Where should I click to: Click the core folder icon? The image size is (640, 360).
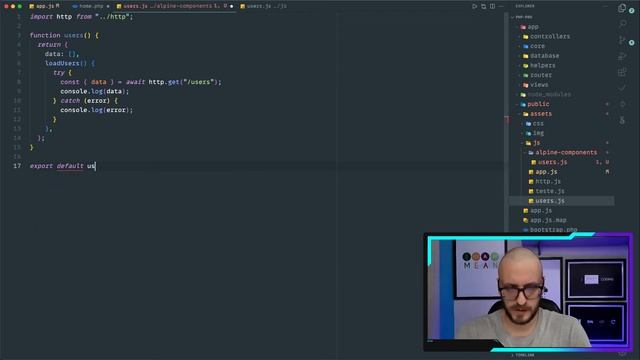tap(526, 47)
